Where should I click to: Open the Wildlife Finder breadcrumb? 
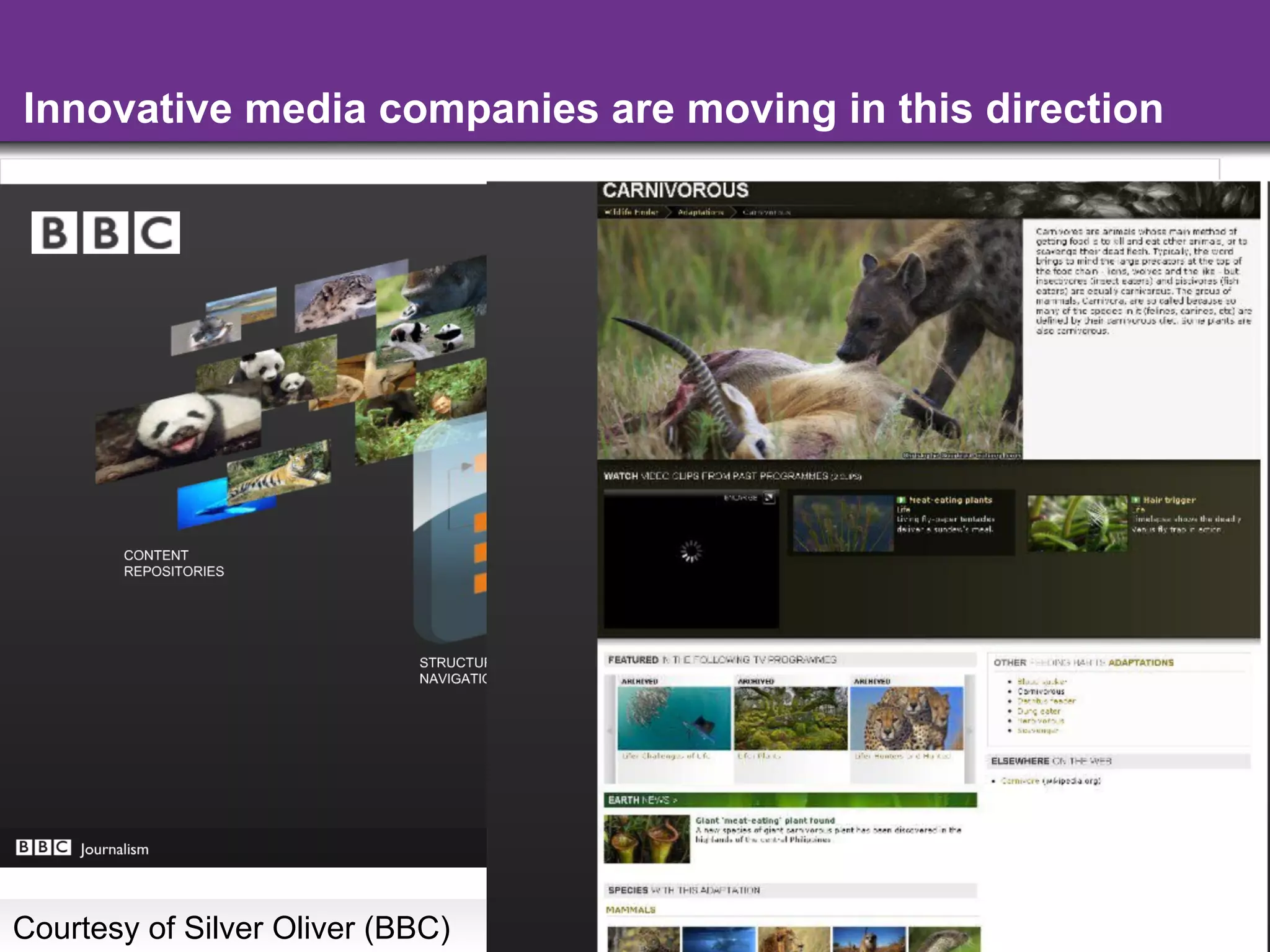[x=631, y=212]
